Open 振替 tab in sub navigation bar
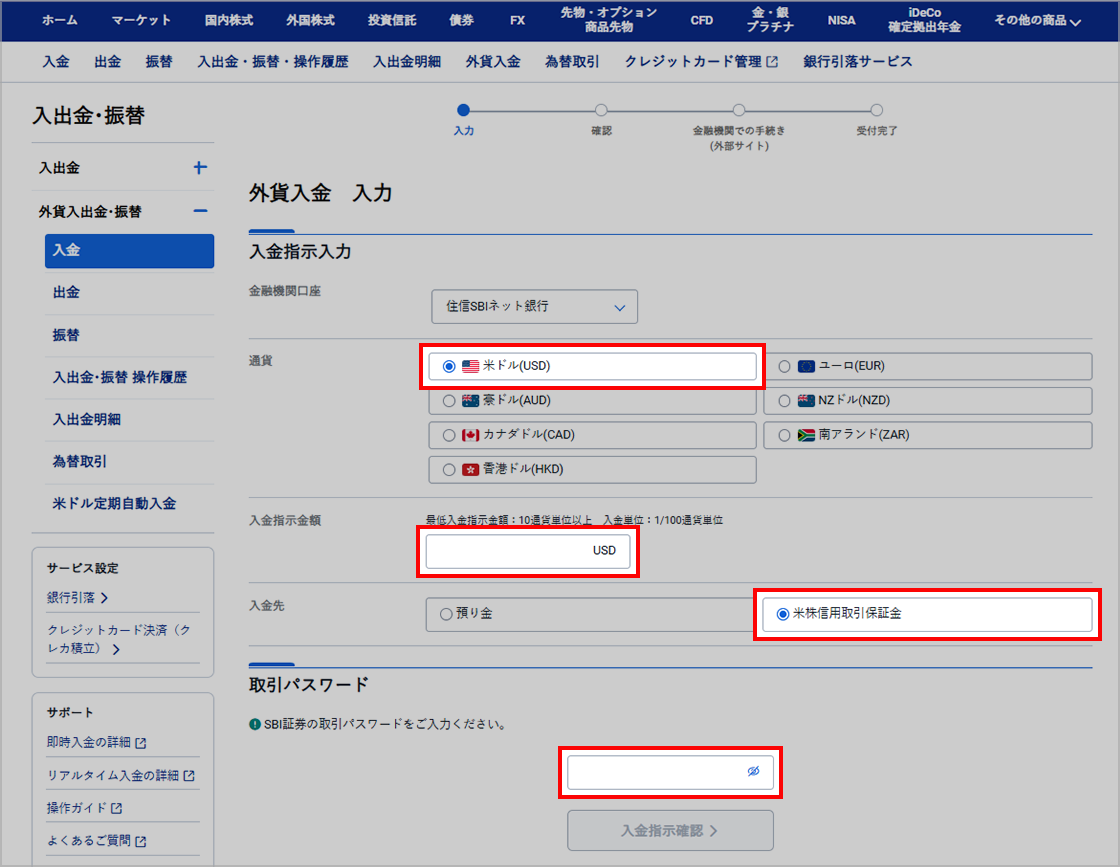 (159, 61)
